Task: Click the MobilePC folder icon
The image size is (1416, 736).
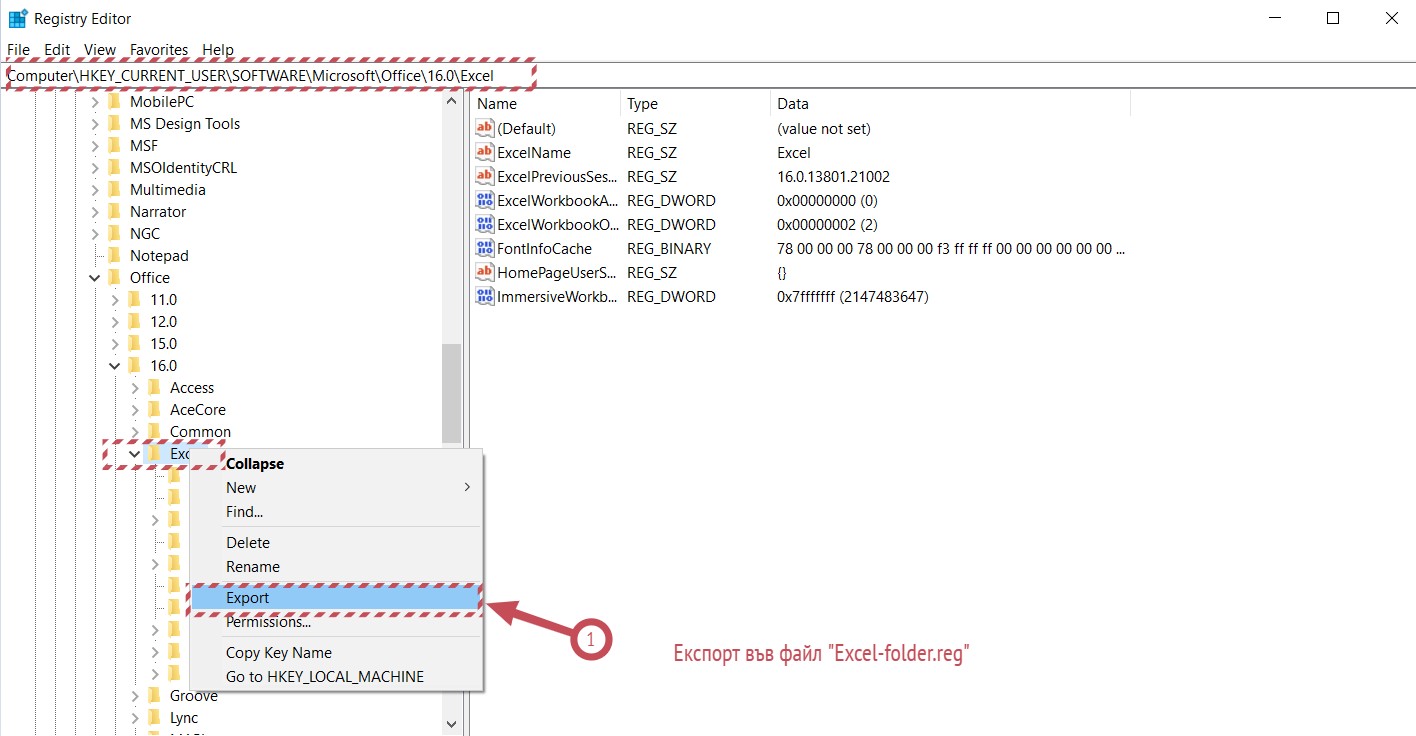Action: [x=114, y=101]
